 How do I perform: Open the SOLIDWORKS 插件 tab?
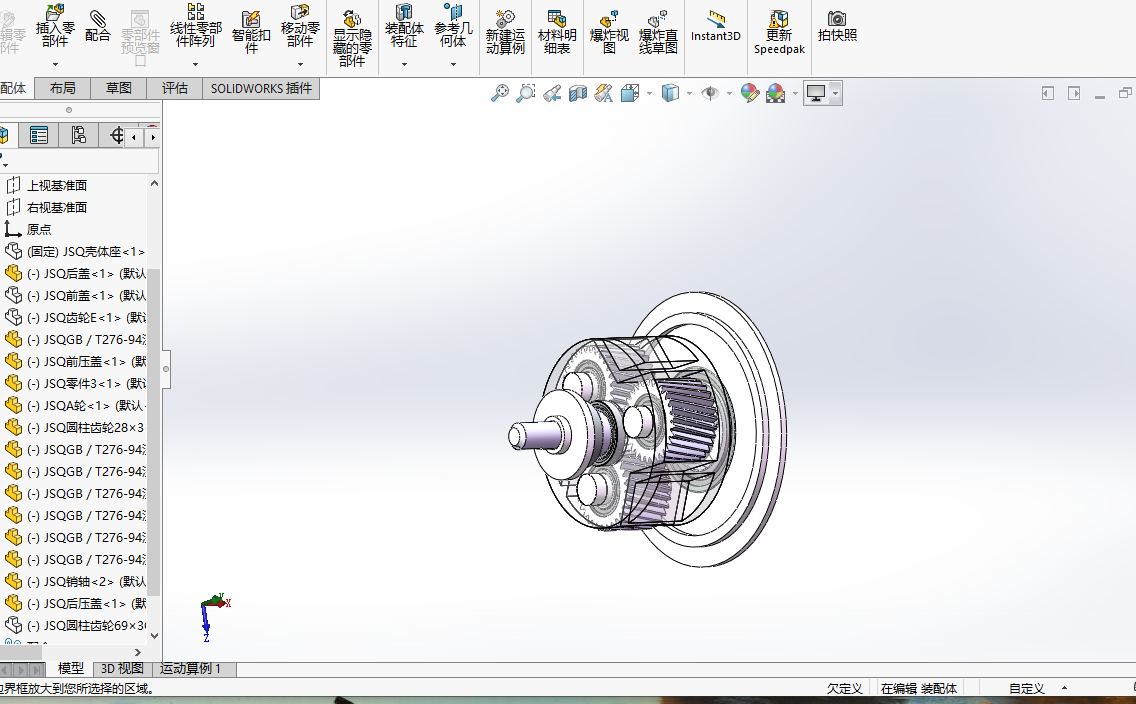click(x=261, y=88)
